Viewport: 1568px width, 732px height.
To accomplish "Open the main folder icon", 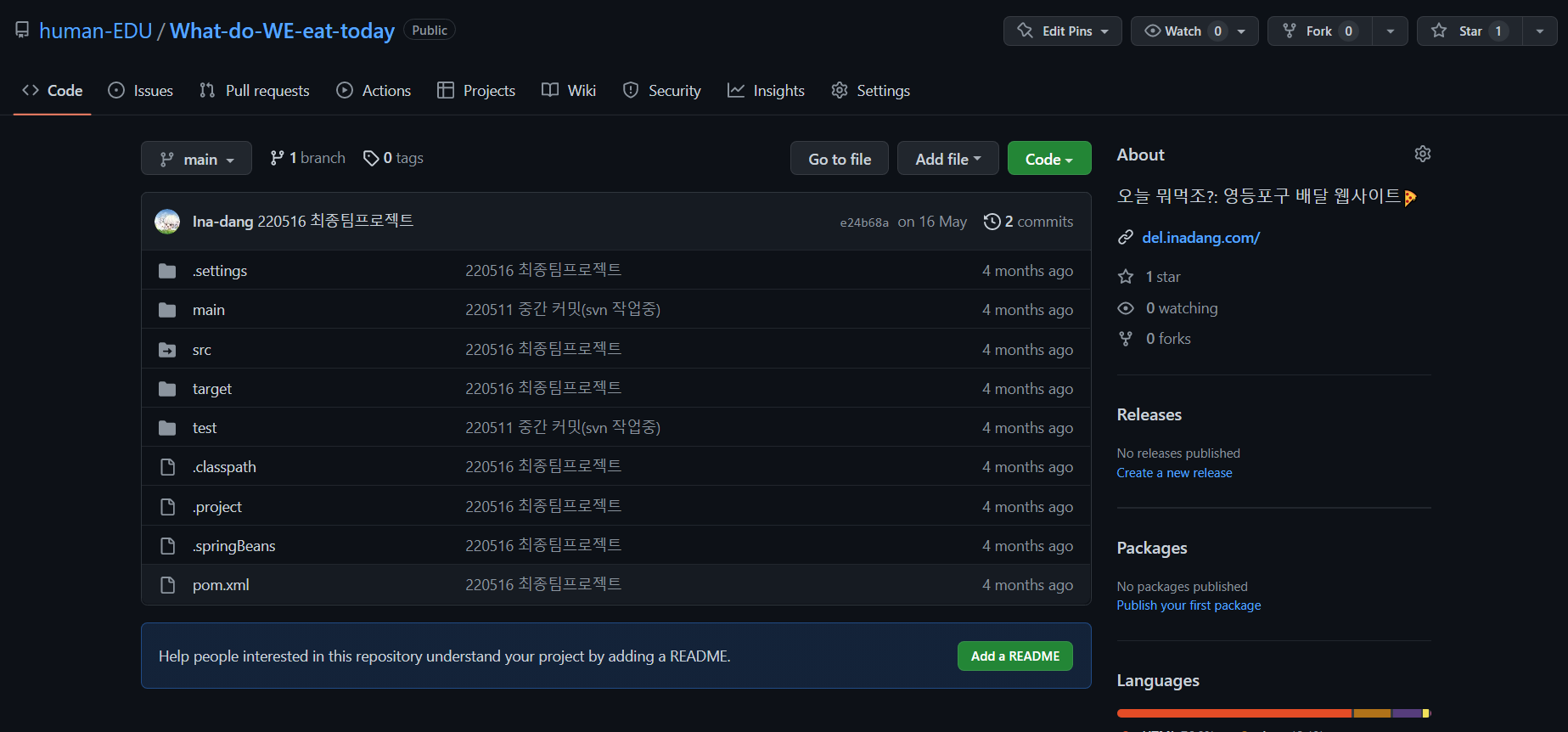I will [167, 310].
